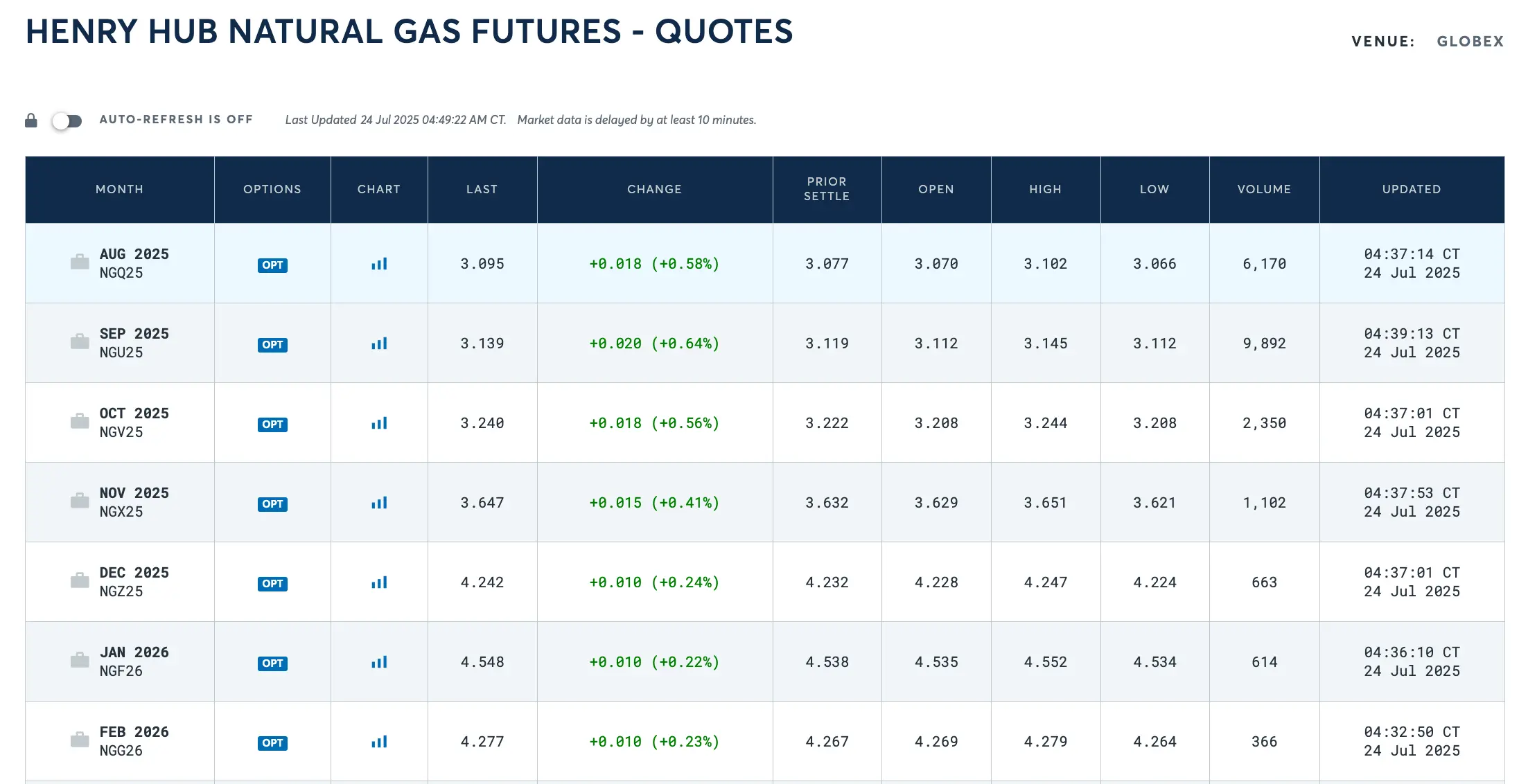The width and height of the screenshot is (1519, 784).
Task: Select GLOBEX venue option
Action: point(1470,42)
